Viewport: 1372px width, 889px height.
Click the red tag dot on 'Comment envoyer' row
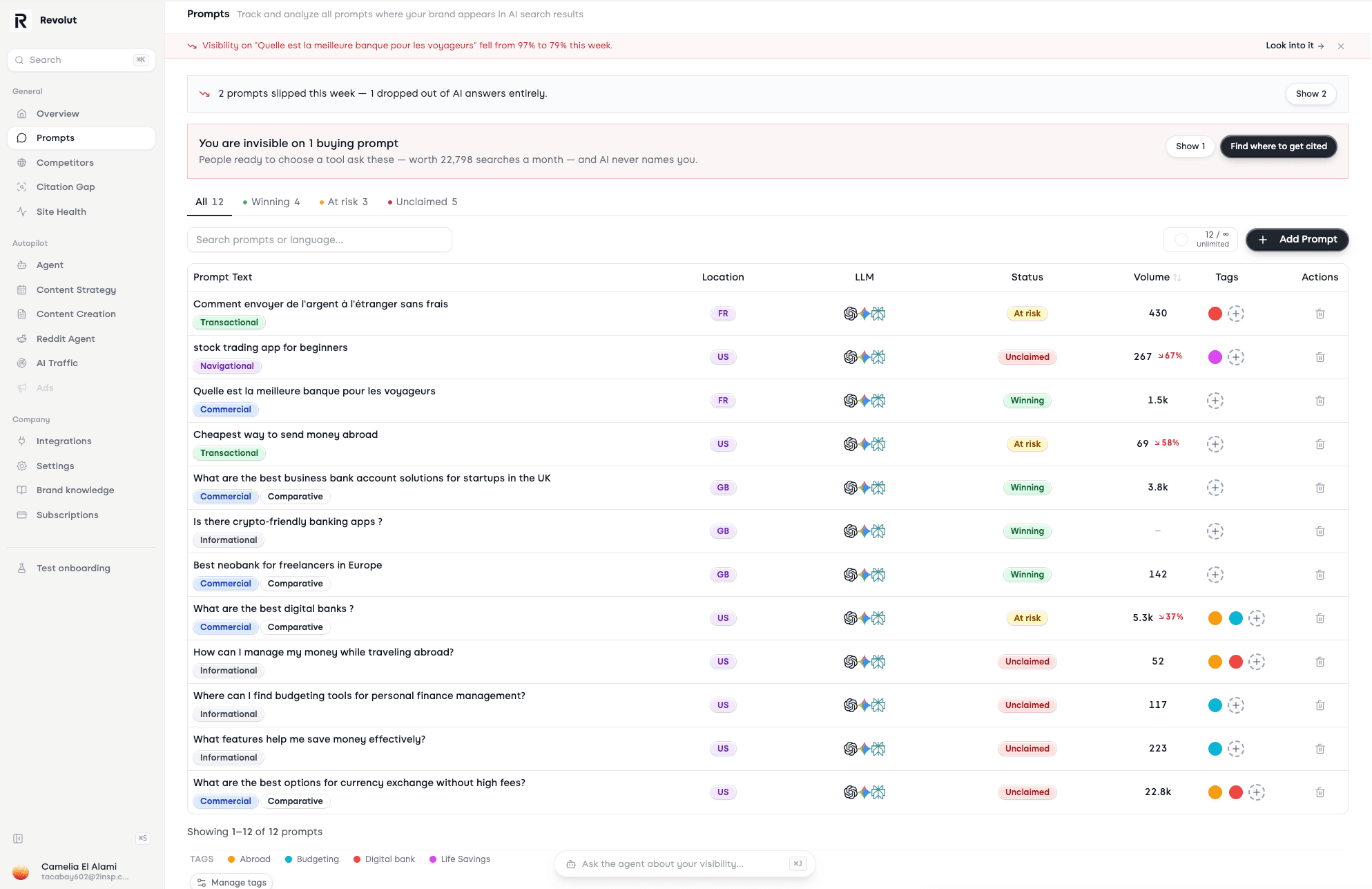1215,314
